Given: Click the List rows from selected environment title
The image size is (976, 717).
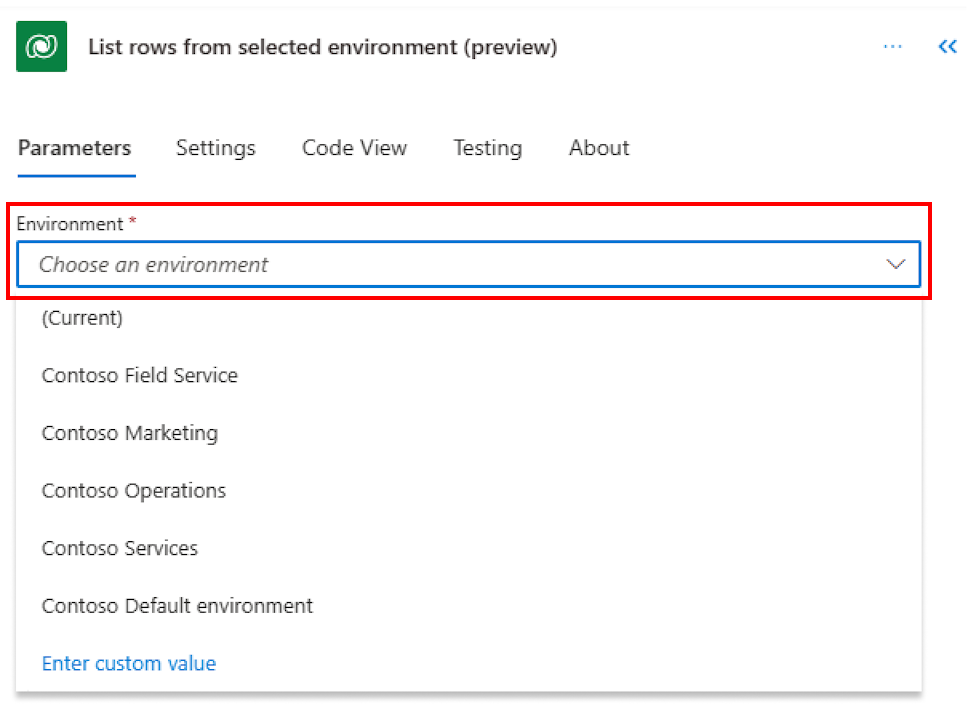Looking at the screenshot, I should [323, 47].
